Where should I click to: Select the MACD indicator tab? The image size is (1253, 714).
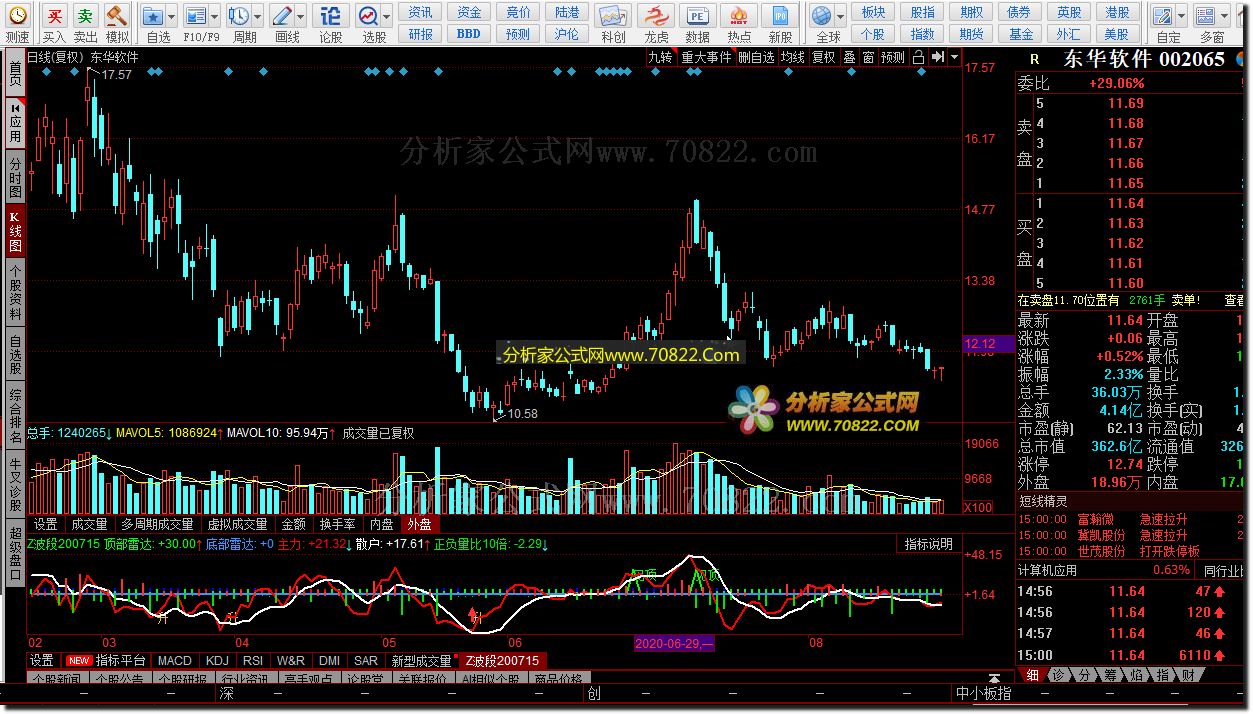click(x=174, y=661)
